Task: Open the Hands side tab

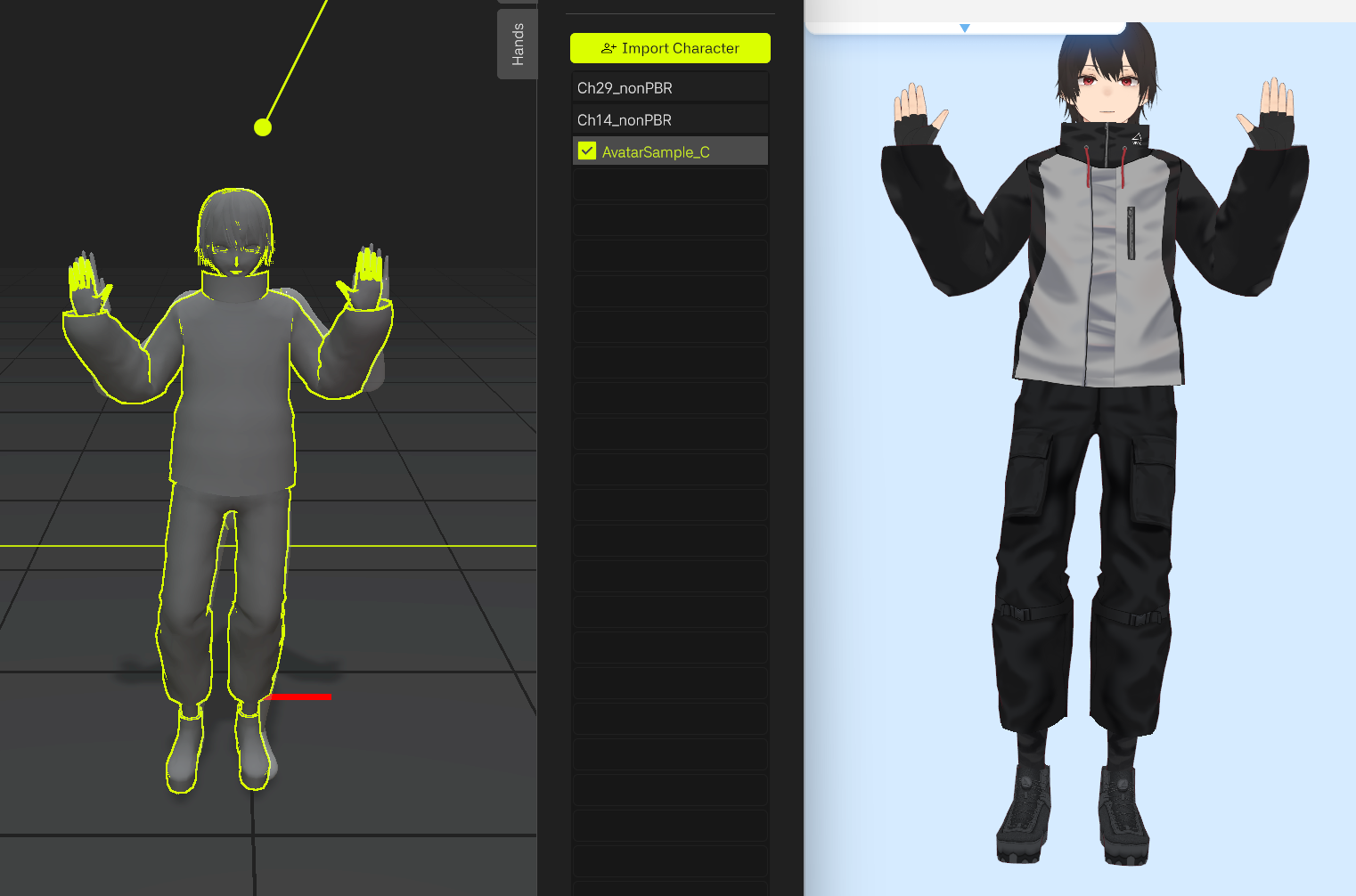Action: point(518,44)
